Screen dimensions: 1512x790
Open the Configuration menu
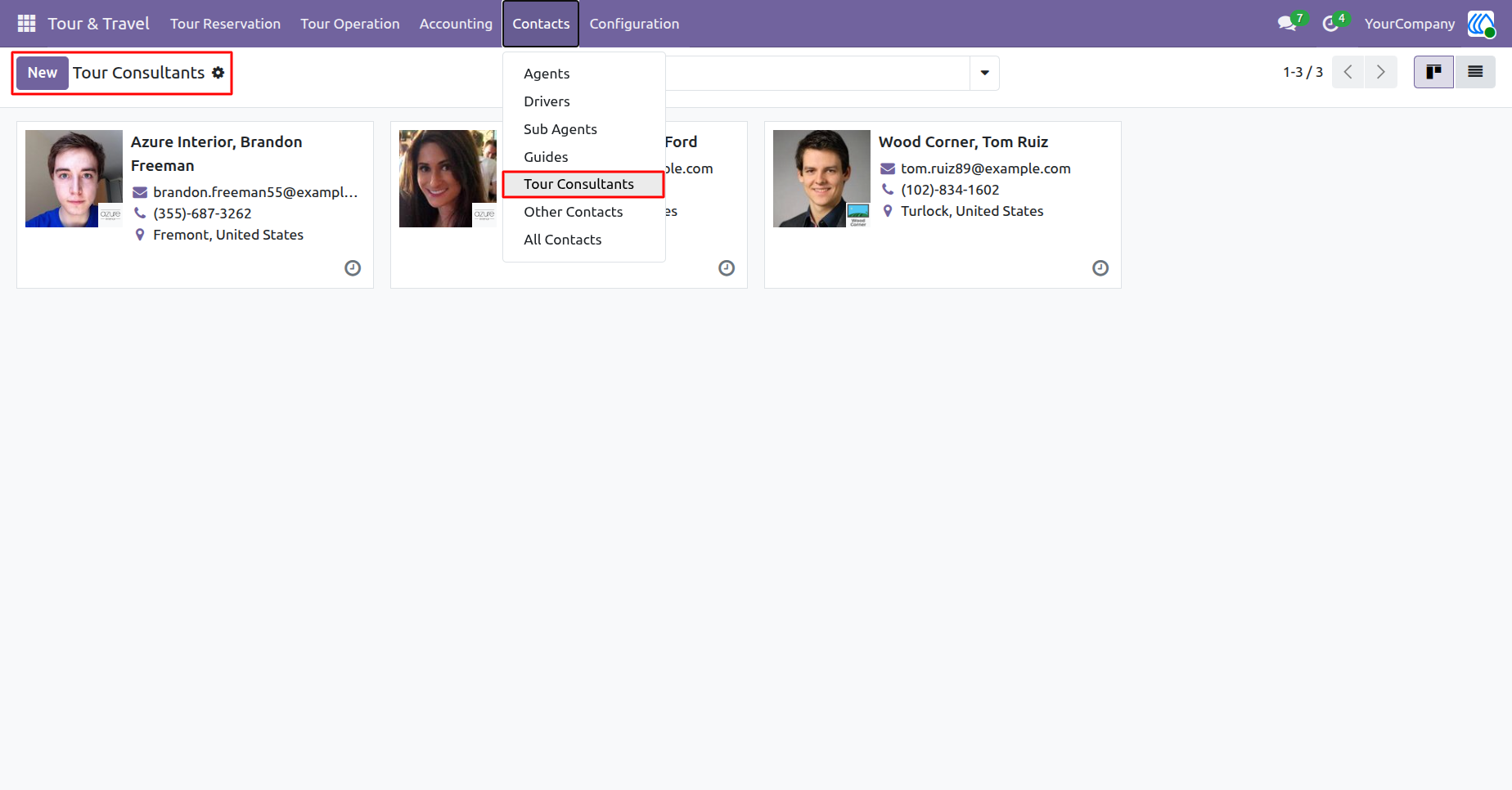coord(634,24)
